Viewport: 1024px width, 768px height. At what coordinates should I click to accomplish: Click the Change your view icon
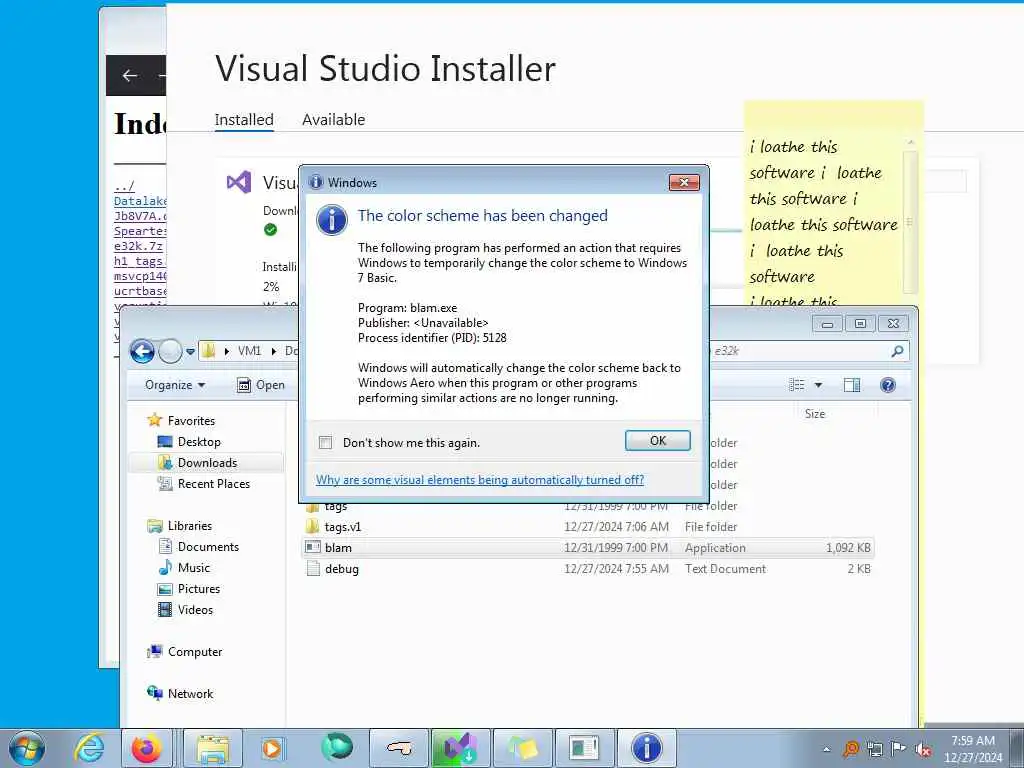tap(797, 385)
